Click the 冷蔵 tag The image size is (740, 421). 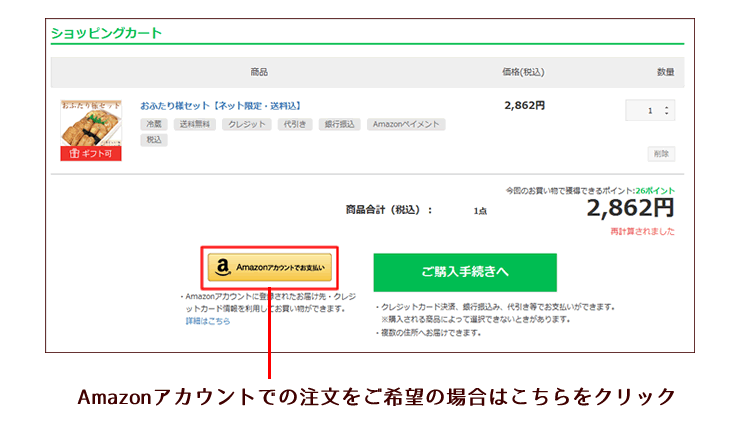pyautogui.click(x=154, y=125)
